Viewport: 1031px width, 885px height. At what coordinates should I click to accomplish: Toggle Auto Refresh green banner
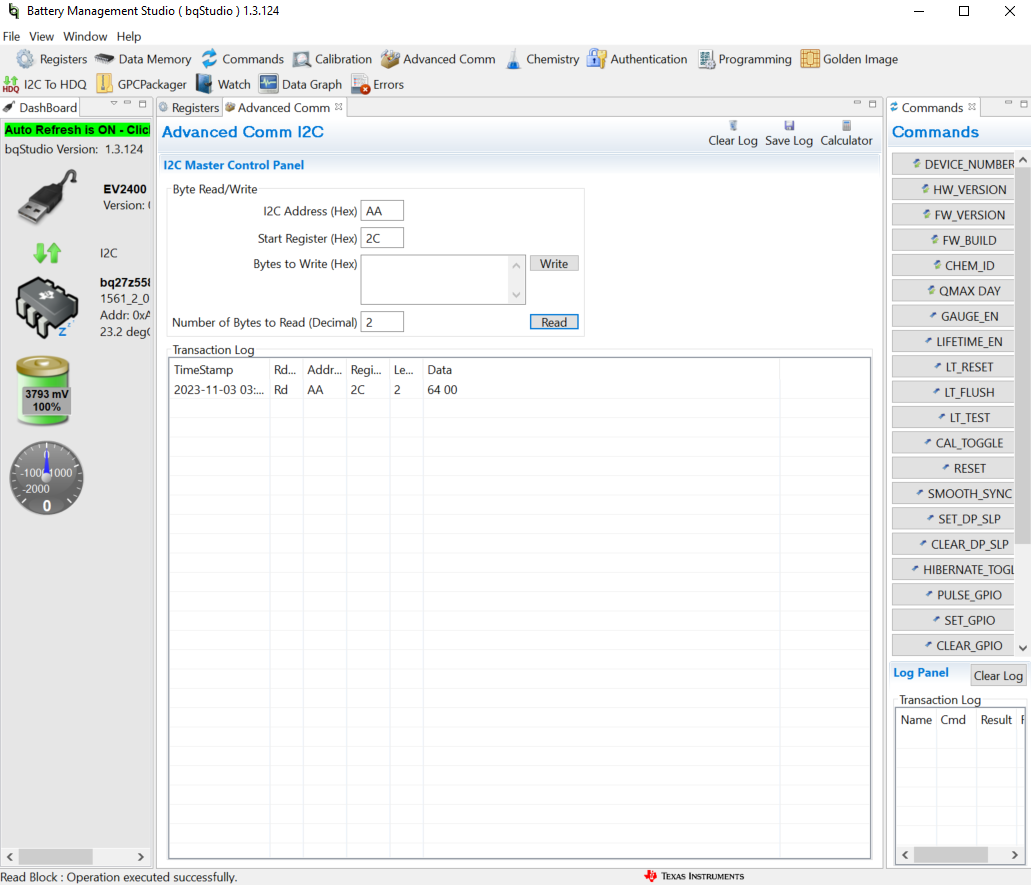click(77, 130)
